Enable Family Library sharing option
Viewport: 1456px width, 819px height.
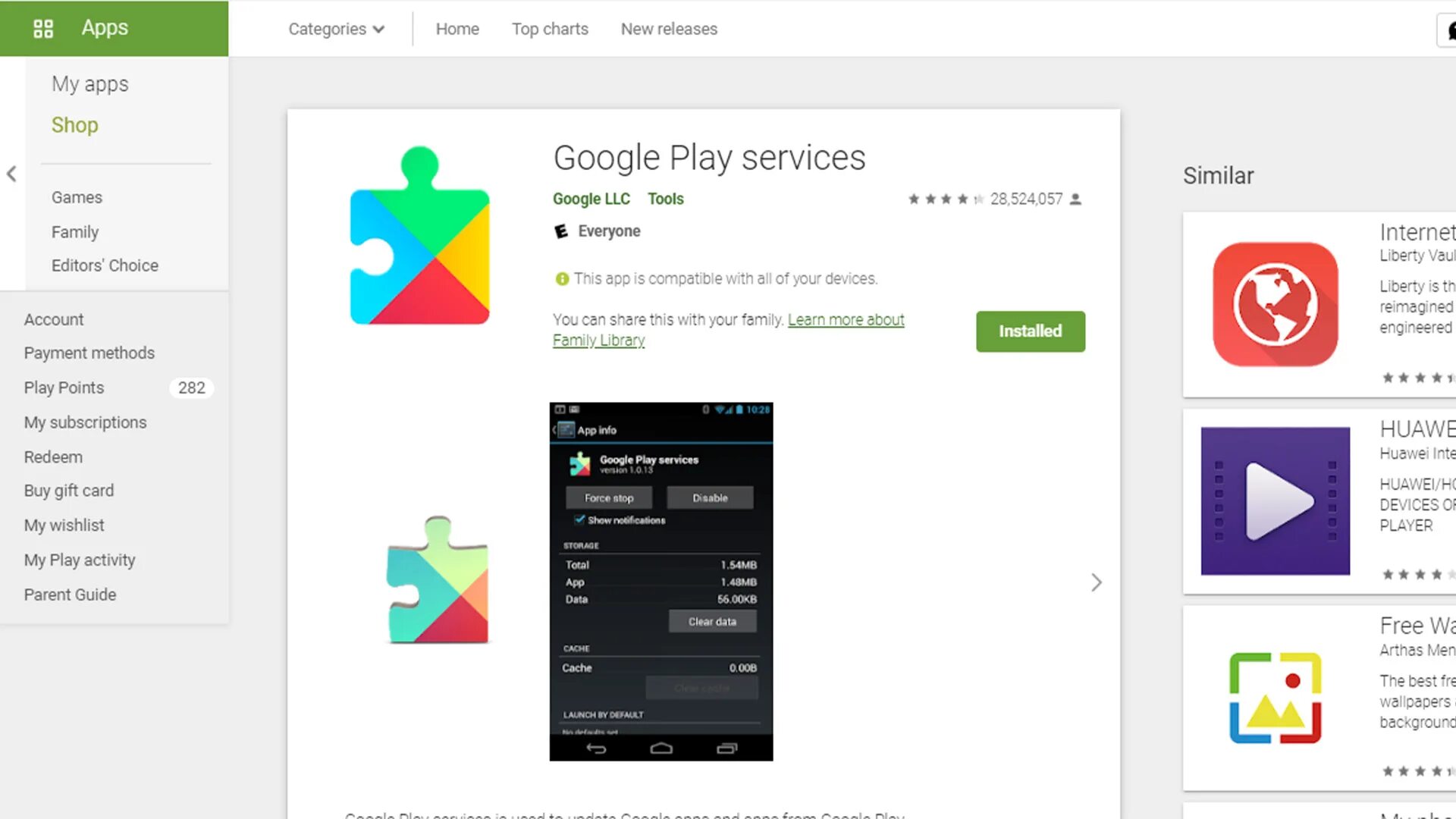[x=729, y=330]
